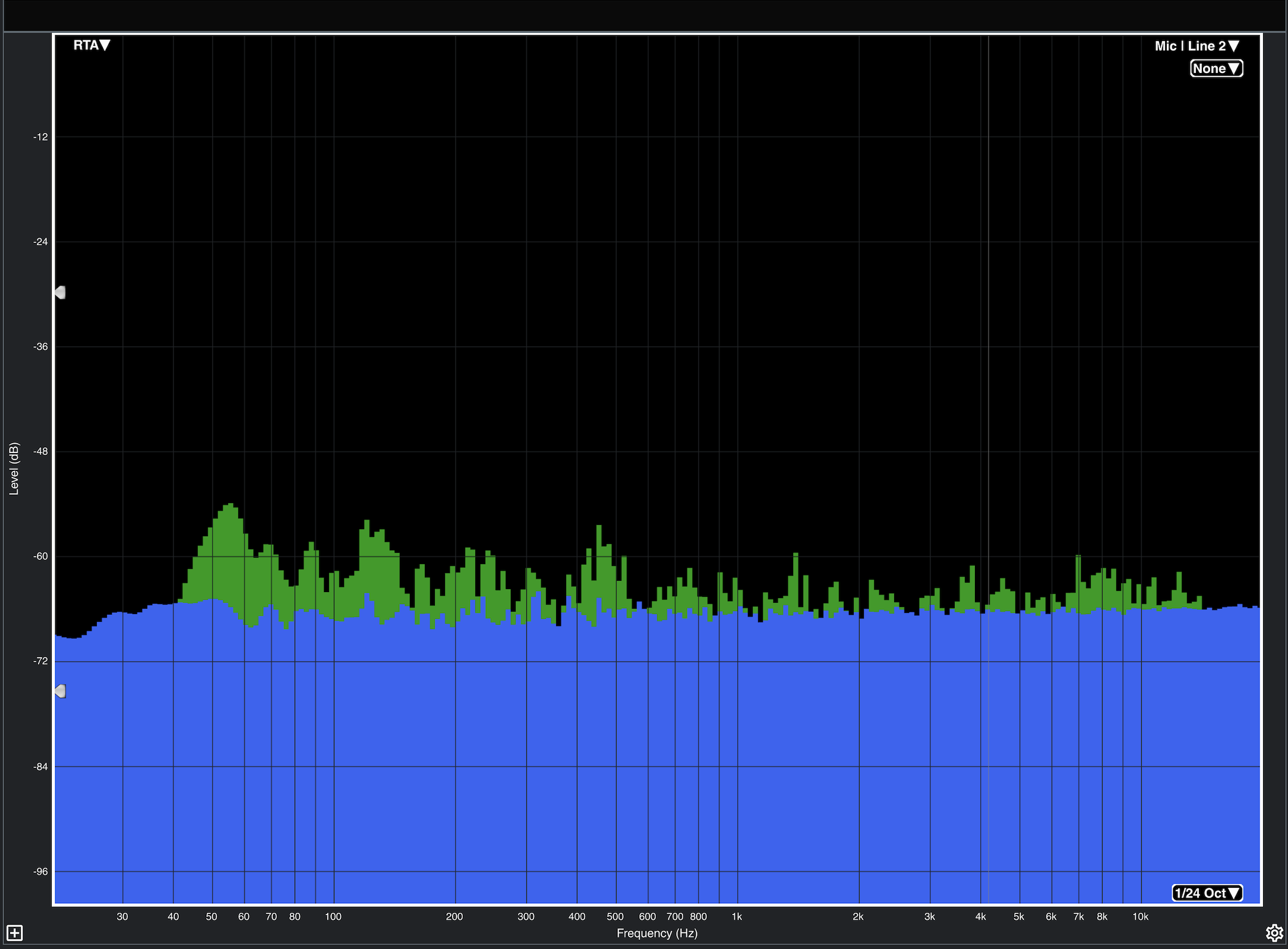Click the 100 Hz frequency tick label

(x=333, y=916)
